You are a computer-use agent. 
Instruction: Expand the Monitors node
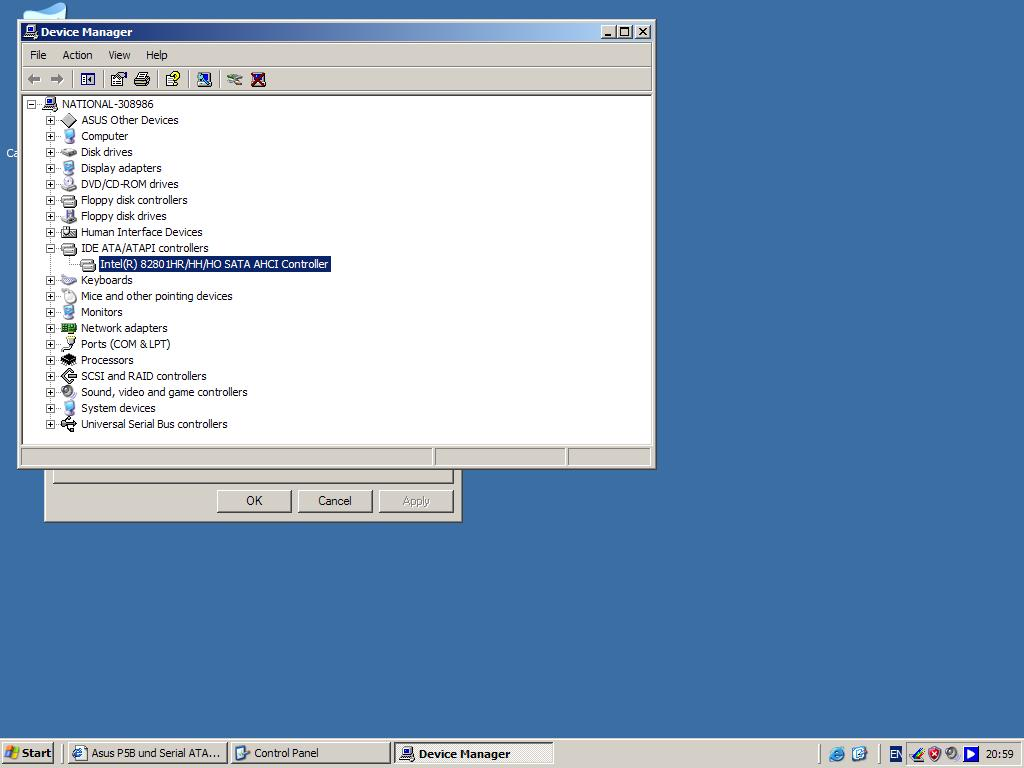(50, 312)
